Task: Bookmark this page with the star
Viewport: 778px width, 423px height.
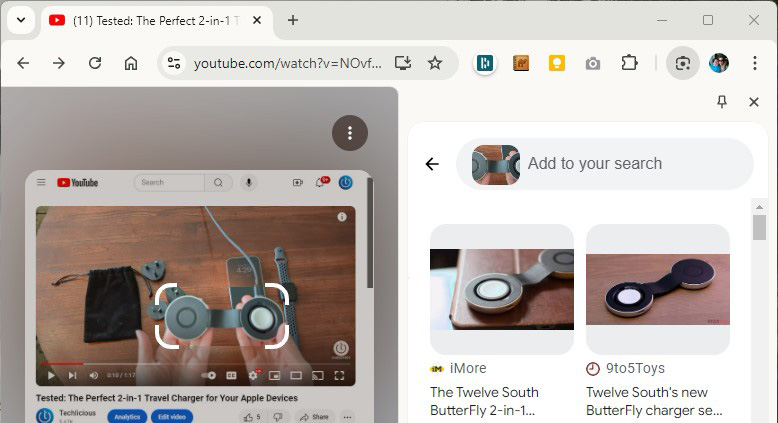Action: [435, 63]
